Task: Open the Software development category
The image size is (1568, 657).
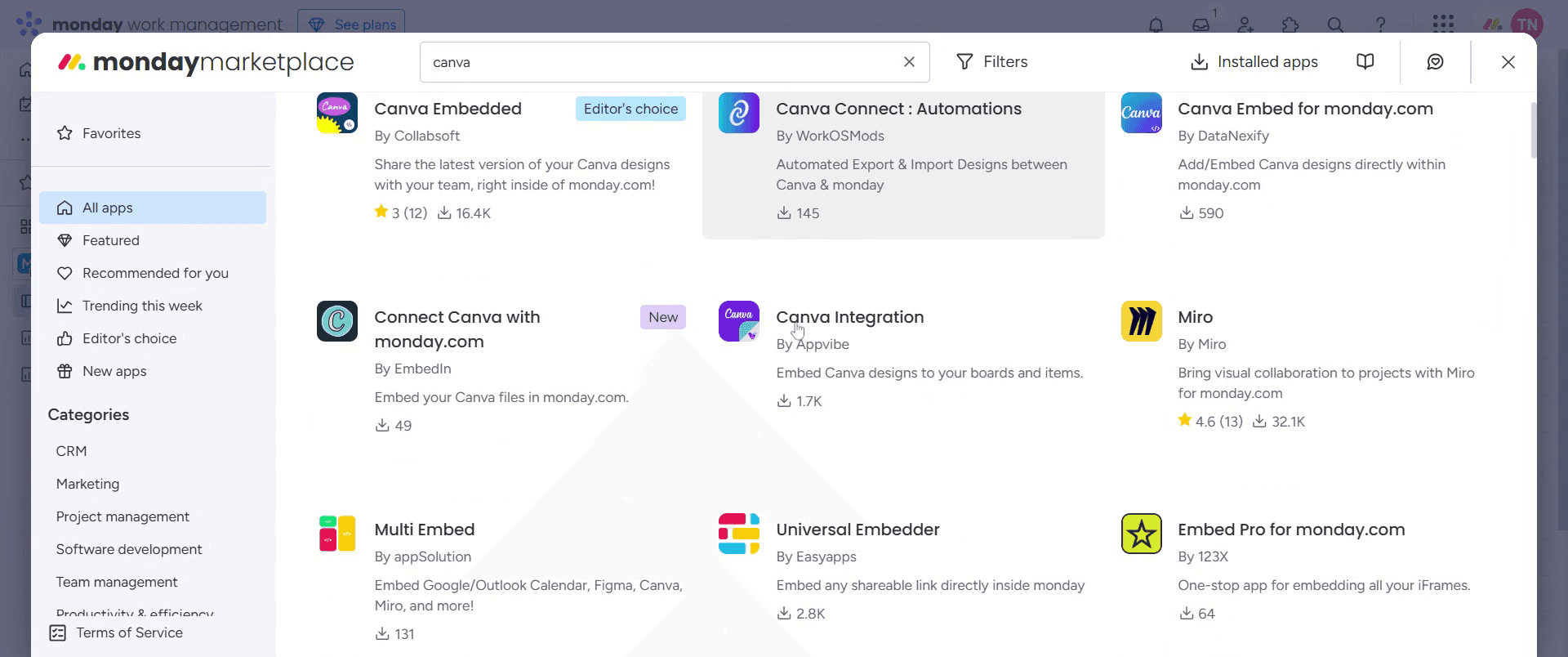Action: [129, 549]
